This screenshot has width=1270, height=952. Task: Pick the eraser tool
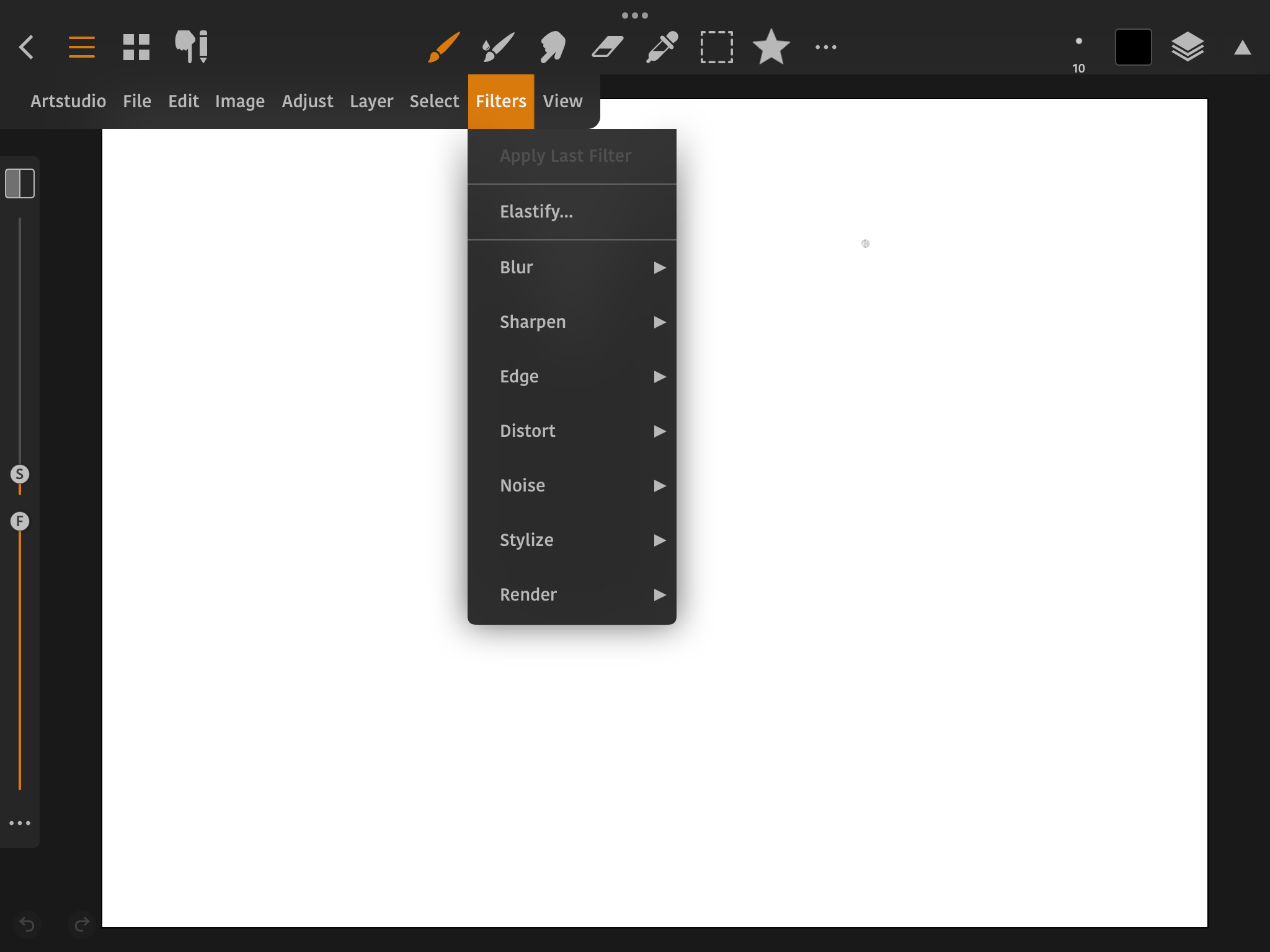point(607,47)
